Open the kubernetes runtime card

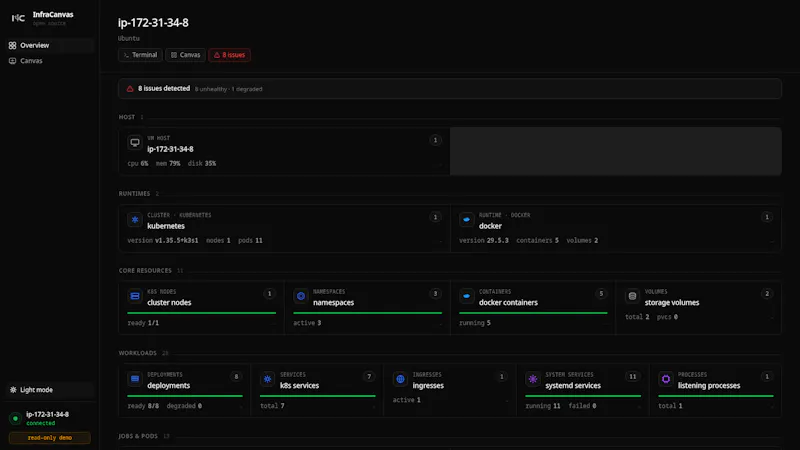[x=284, y=228]
